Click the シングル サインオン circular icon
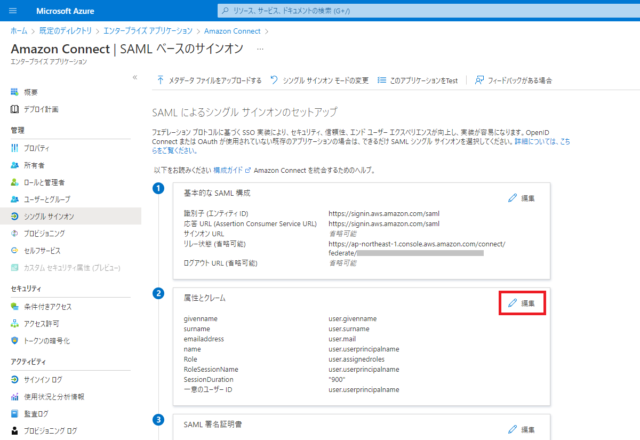The width and height of the screenshot is (640, 440). [x=15, y=216]
